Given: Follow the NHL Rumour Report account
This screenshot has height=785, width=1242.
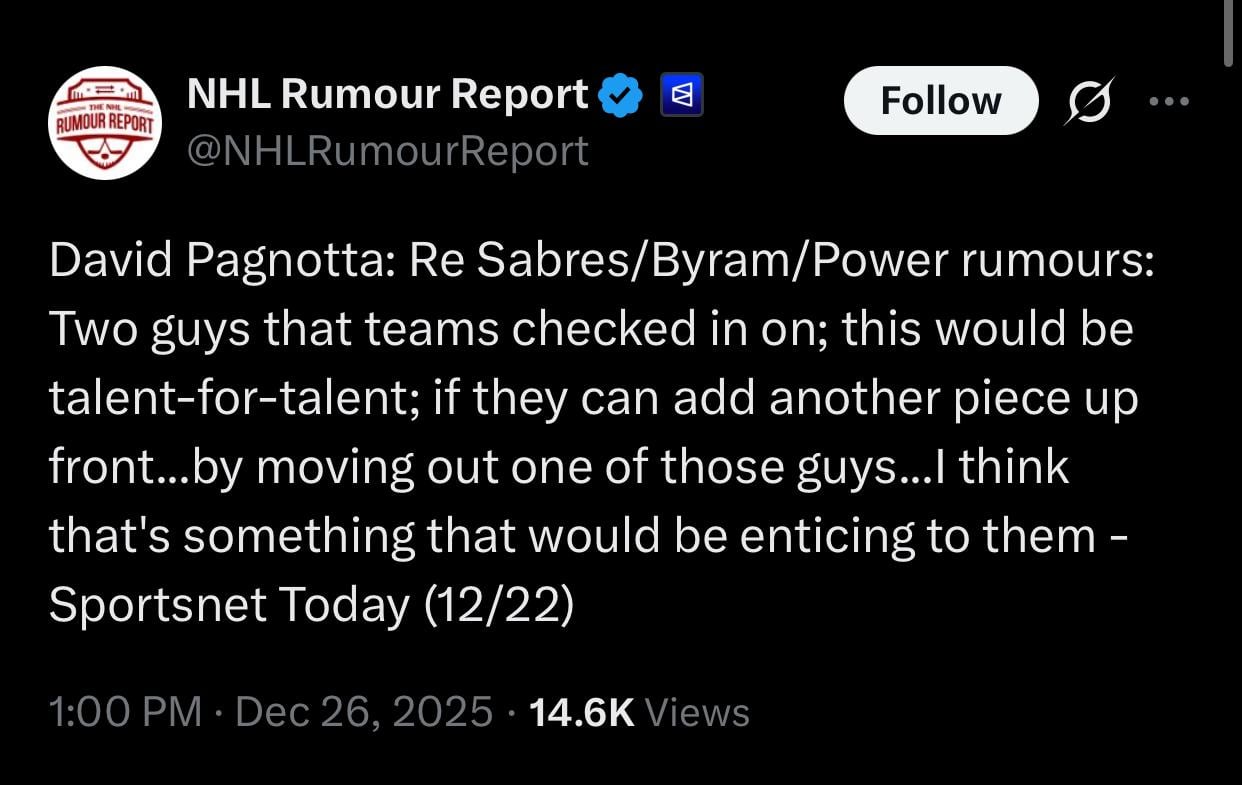Looking at the screenshot, I should (940, 100).
